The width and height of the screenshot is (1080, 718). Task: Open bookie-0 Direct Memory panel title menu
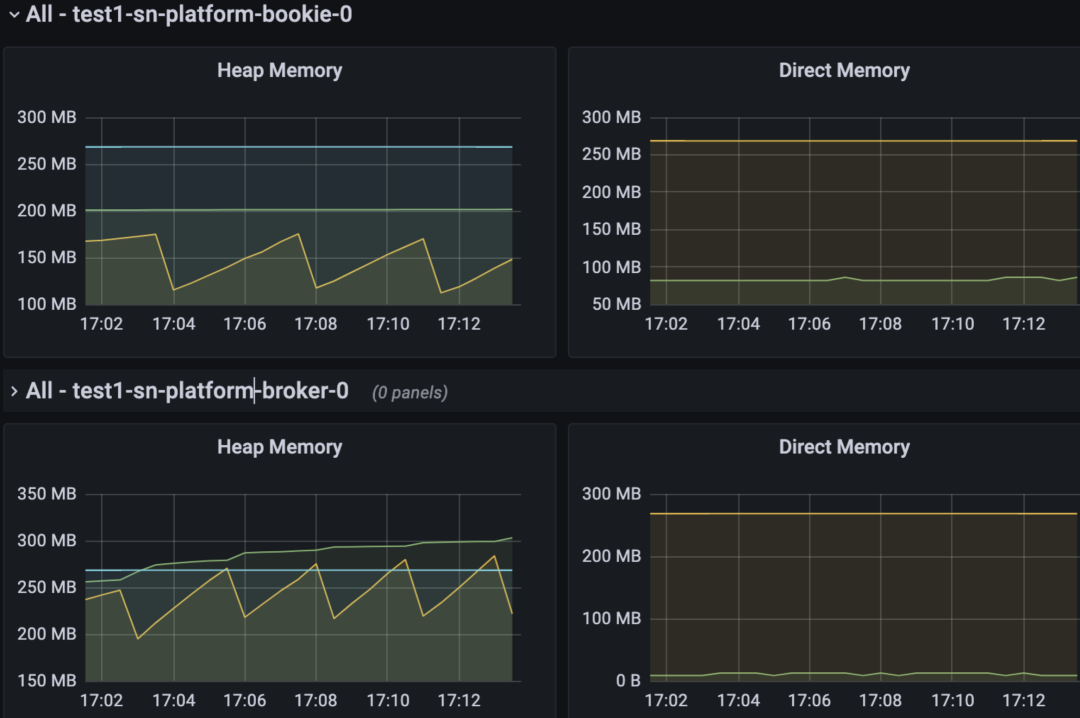coord(844,70)
